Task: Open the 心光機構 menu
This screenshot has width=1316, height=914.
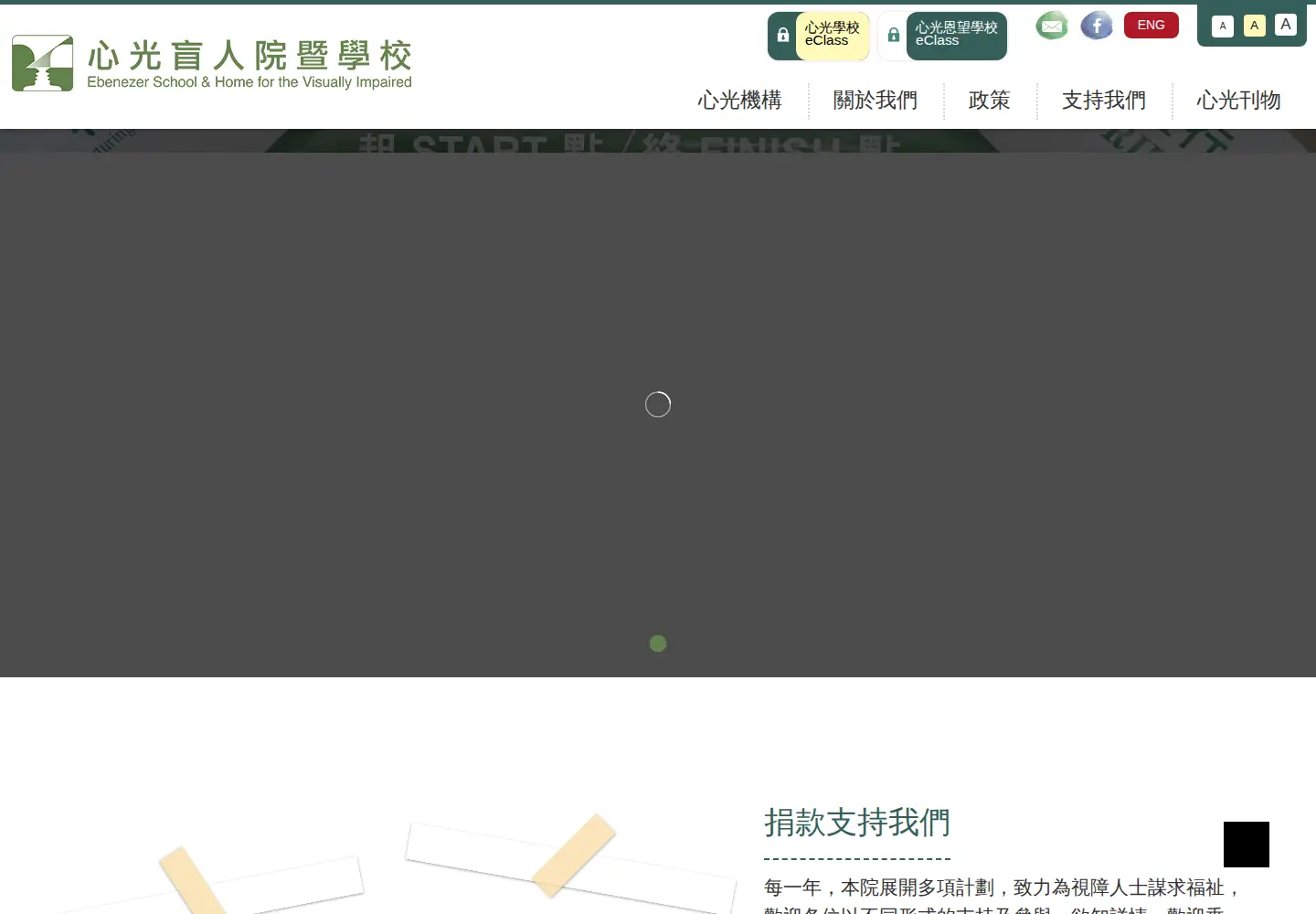Action: pyautogui.click(x=740, y=101)
